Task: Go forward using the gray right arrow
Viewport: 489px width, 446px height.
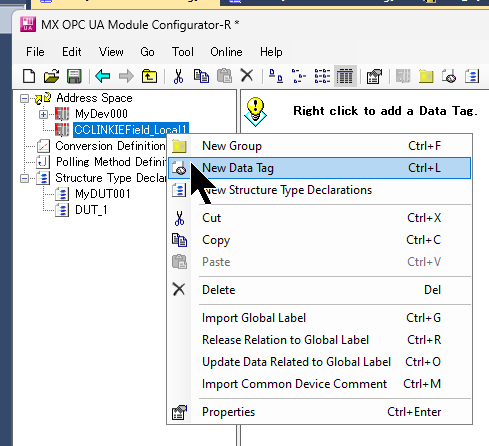Action: tap(126, 76)
